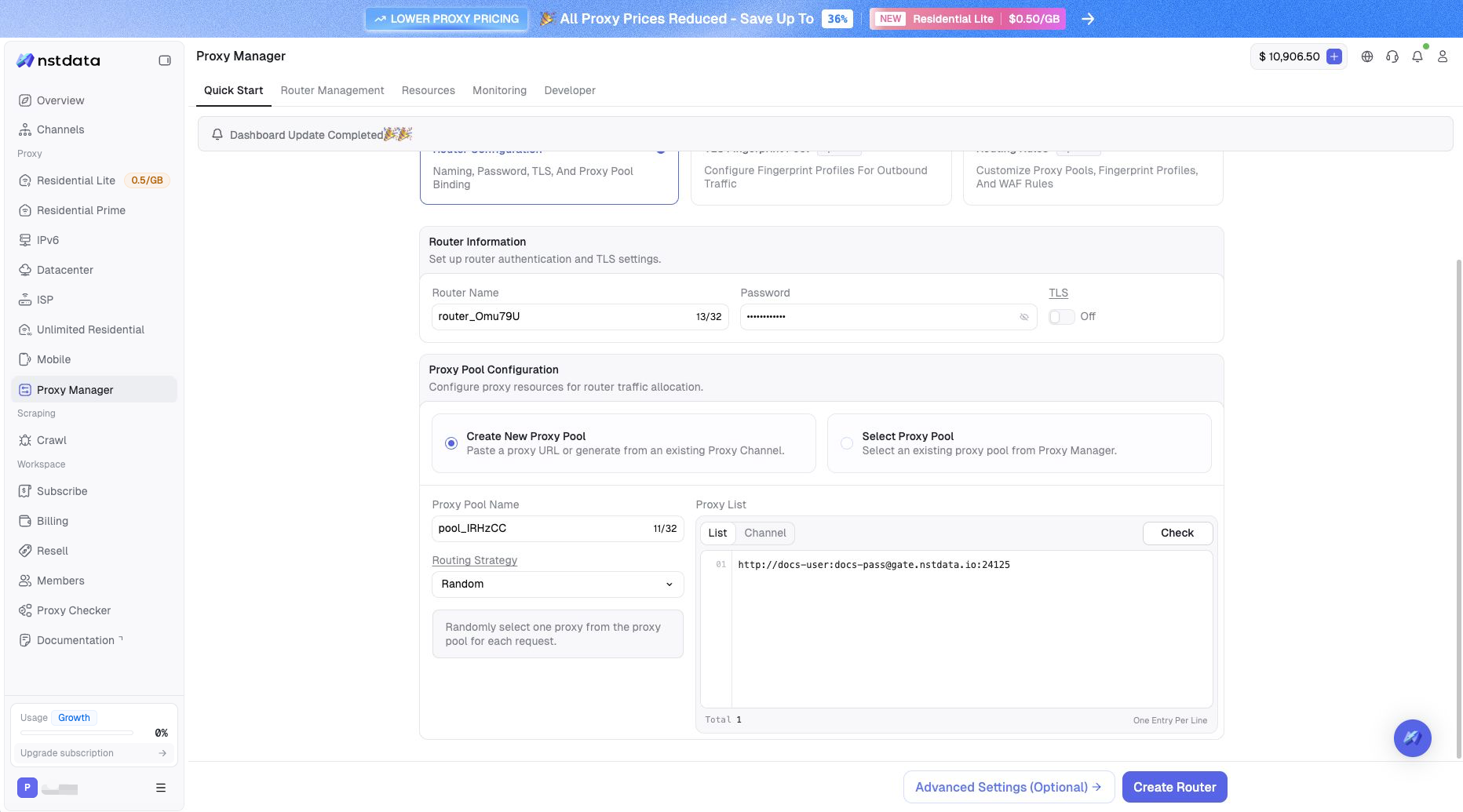Click the page vertical scrollbar
1463x812 pixels.
[1459, 508]
